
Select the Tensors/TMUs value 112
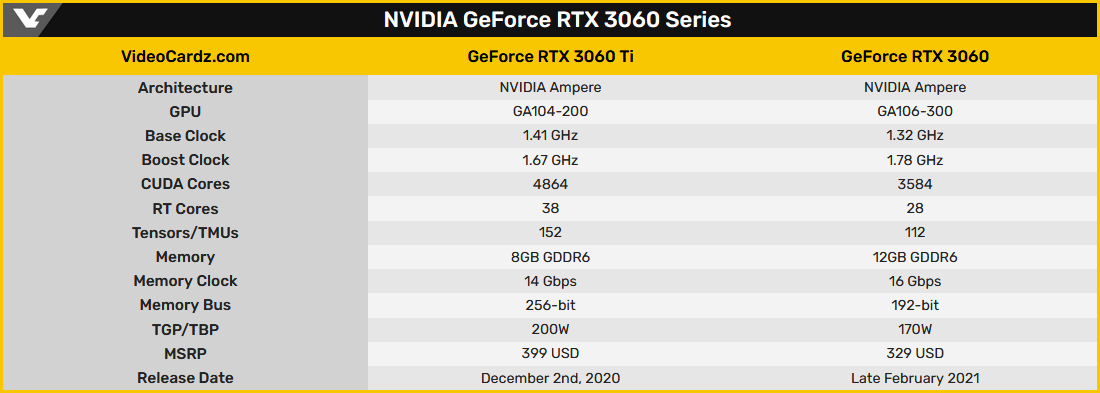click(x=915, y=232)
